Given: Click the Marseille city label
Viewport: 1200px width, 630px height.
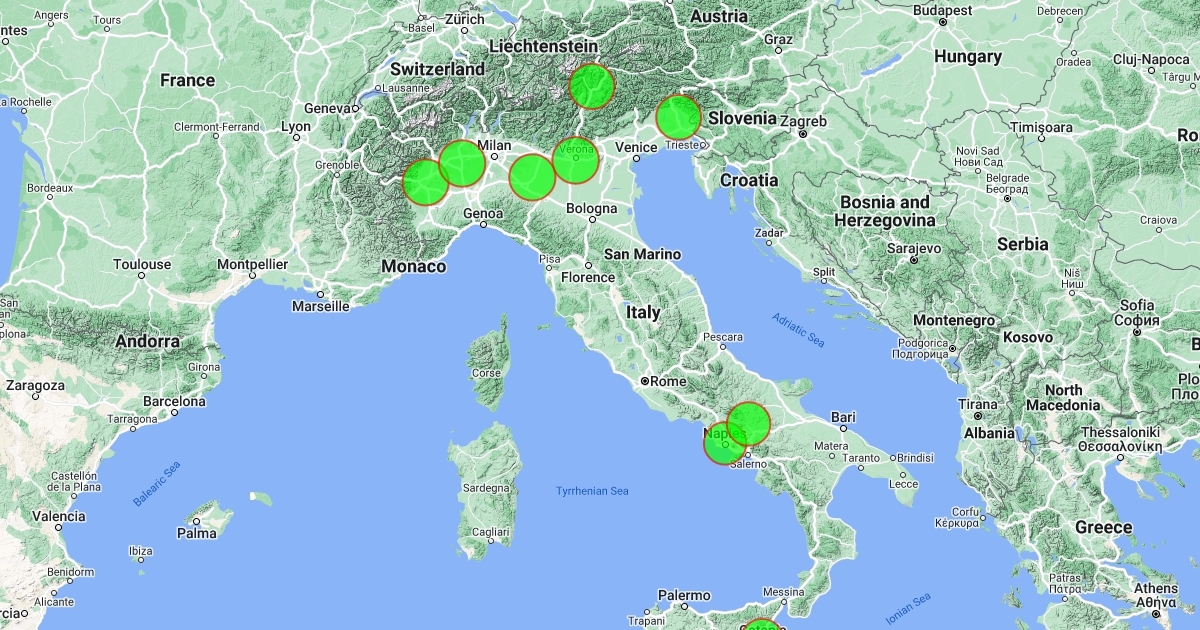Looking at the screenshot, I should (x=320, y=306).
